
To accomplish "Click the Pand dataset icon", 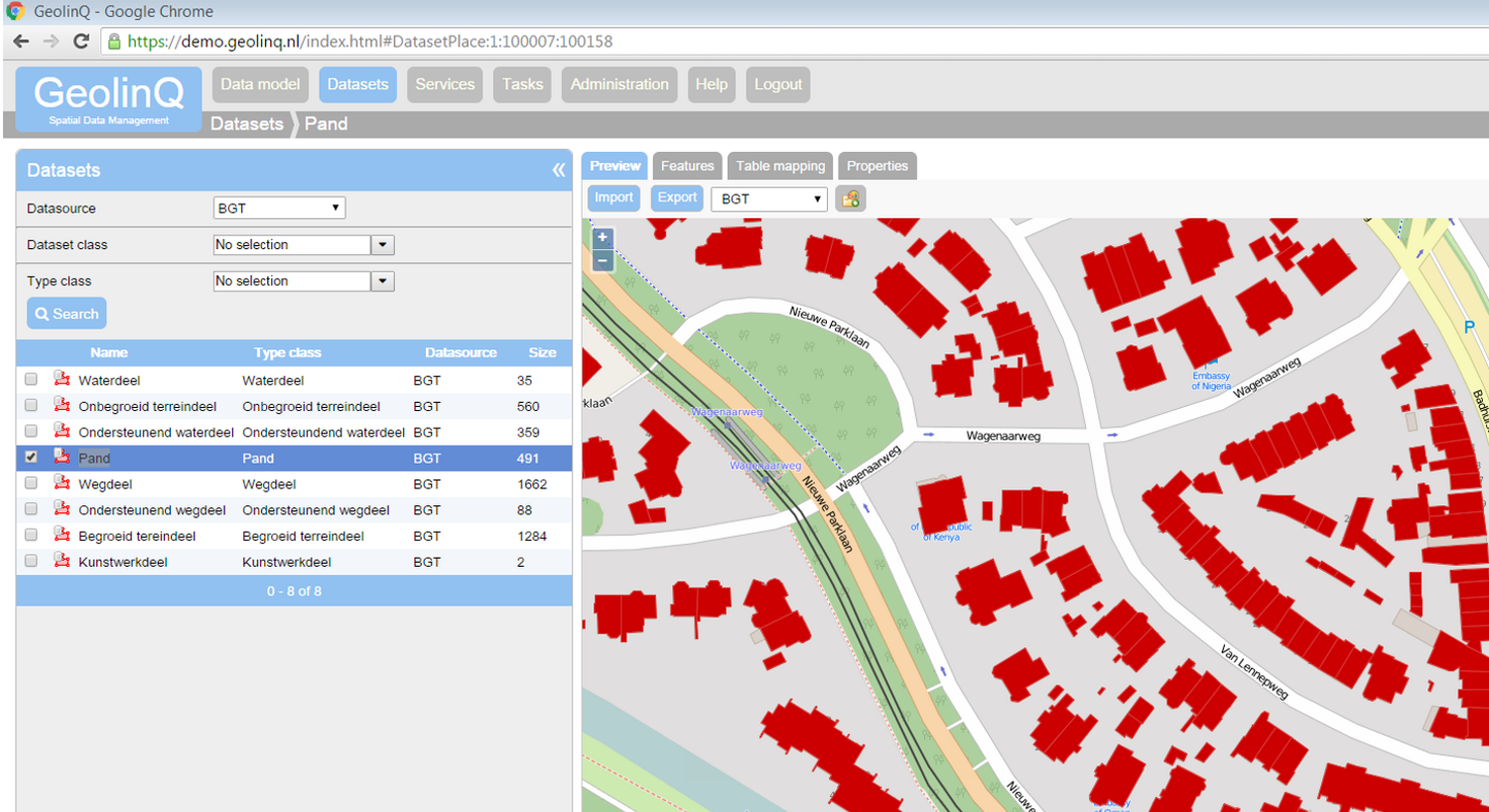I will pos(62,457).
